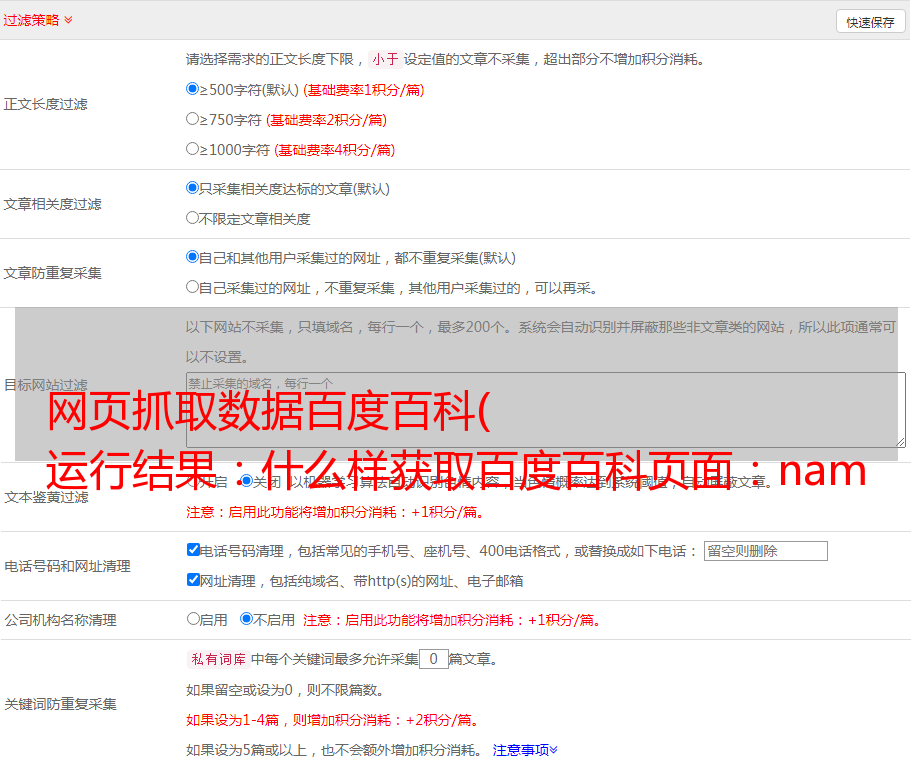Image resolution: width=912 pixels, height=768 pixels.
Task: Focus the 禁止采集的域名 text area
Action: pyautogui.click(x=545, y=409)
